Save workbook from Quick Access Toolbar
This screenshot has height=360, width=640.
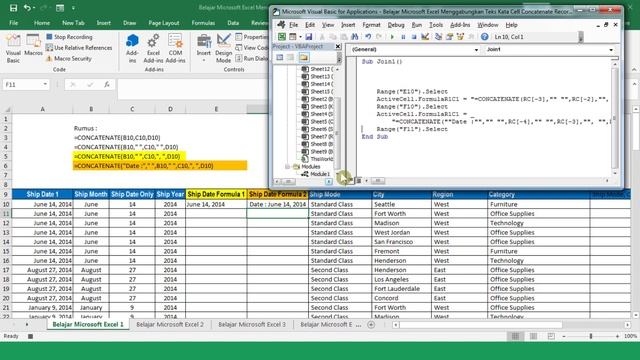click(x=13, y=8)
